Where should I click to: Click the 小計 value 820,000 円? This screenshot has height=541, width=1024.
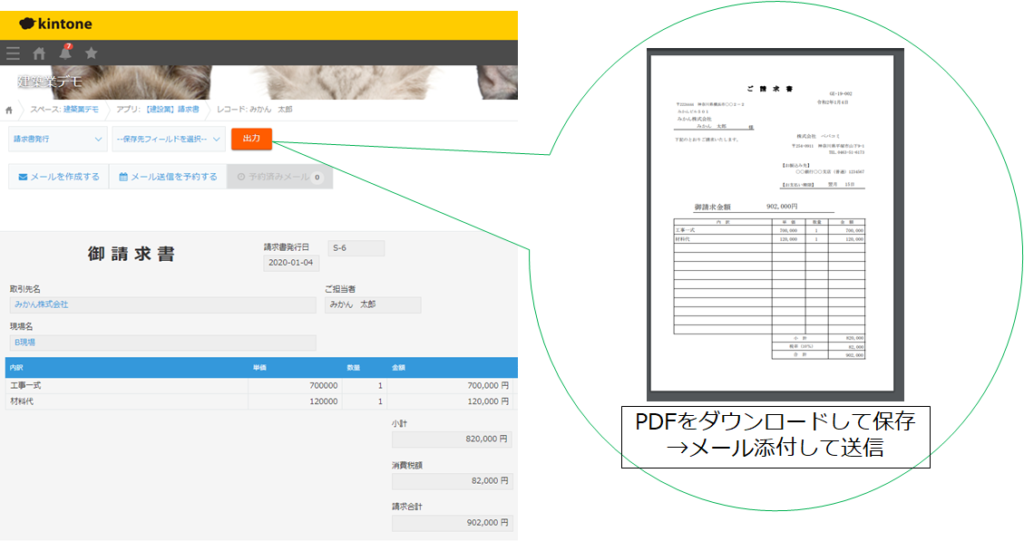pos(452,439)
